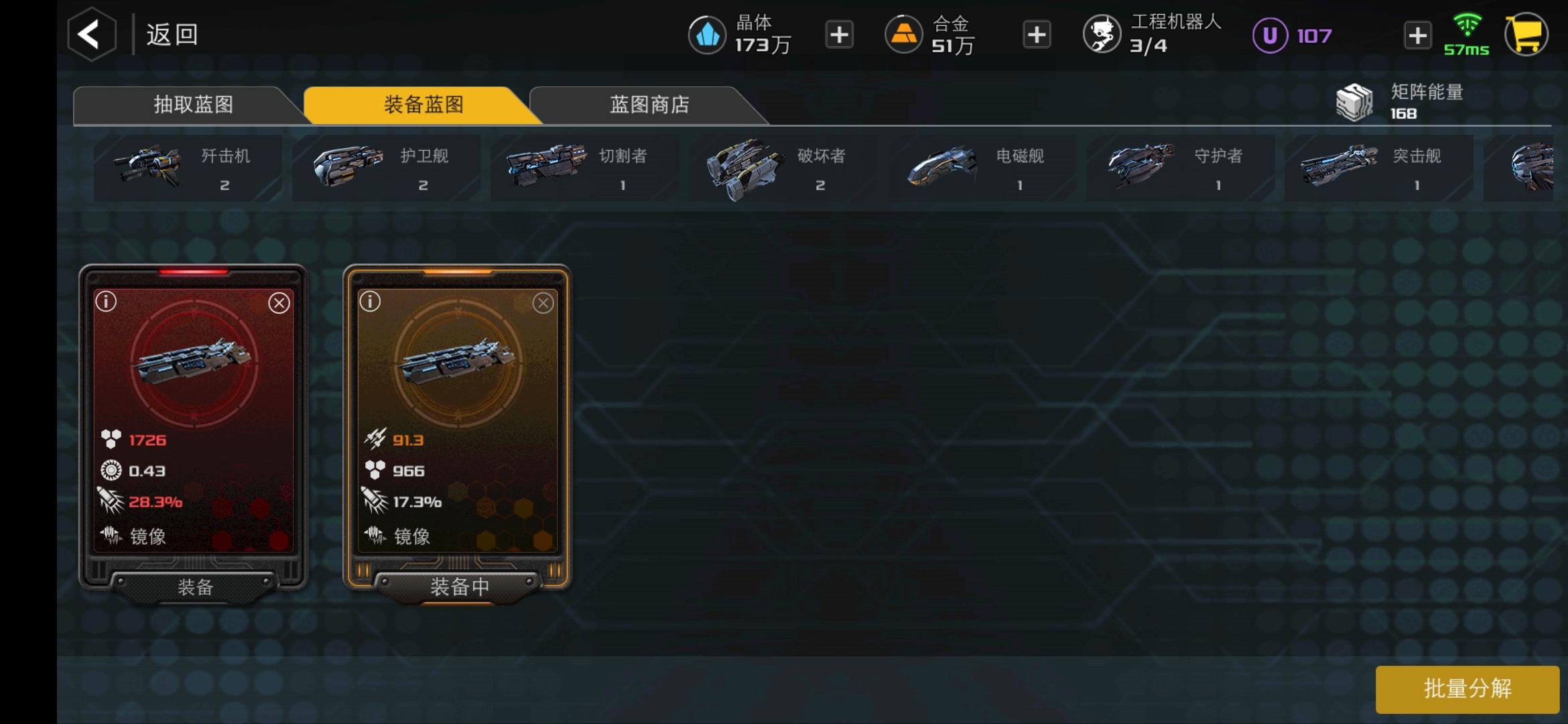Select the 装备蓝图 tab
The width and height of the screenshot is (1568, 724).
click(x=422, y=105)
